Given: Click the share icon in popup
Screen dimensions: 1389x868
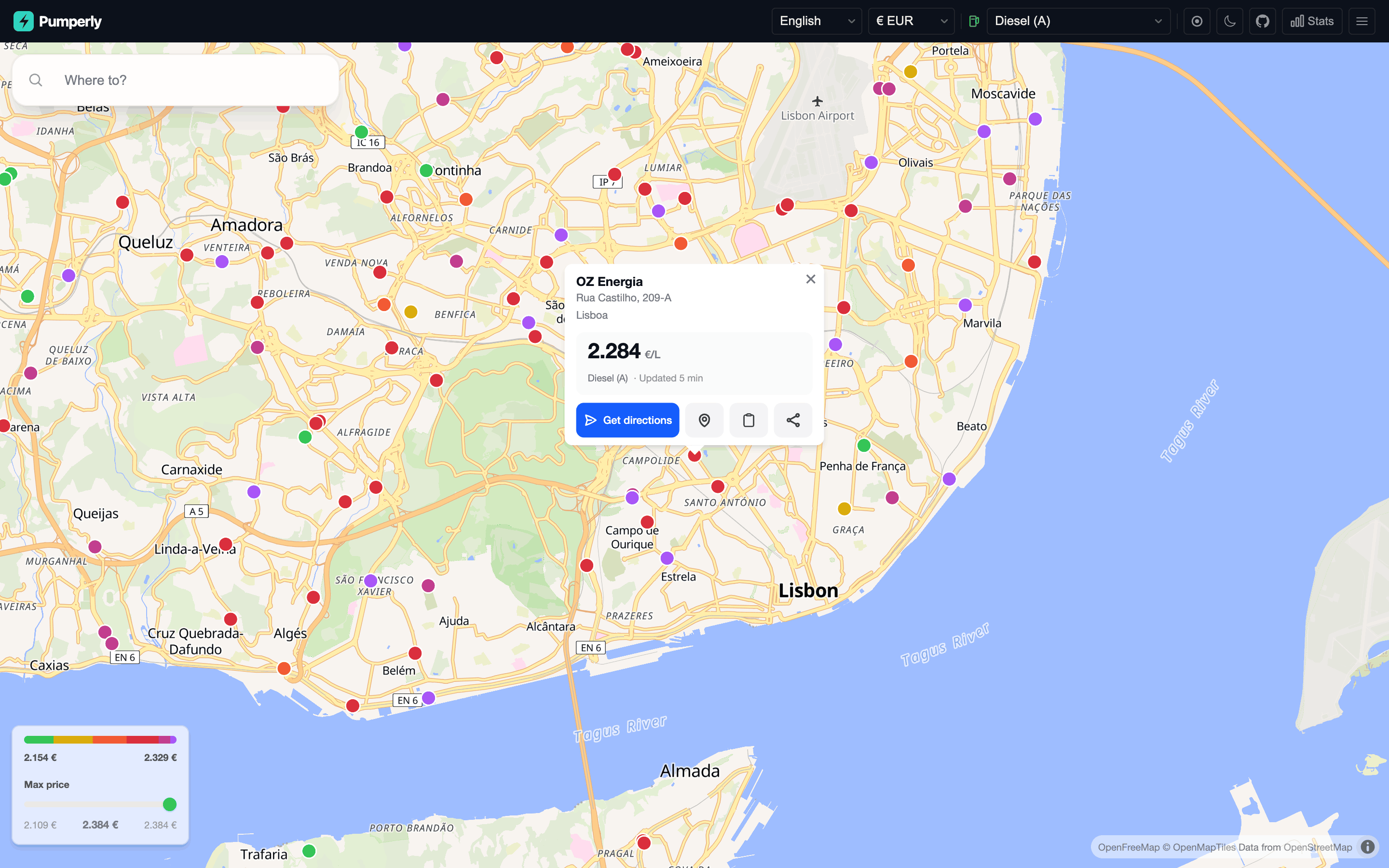Looking at the screenshot, I should coord(793,420).
